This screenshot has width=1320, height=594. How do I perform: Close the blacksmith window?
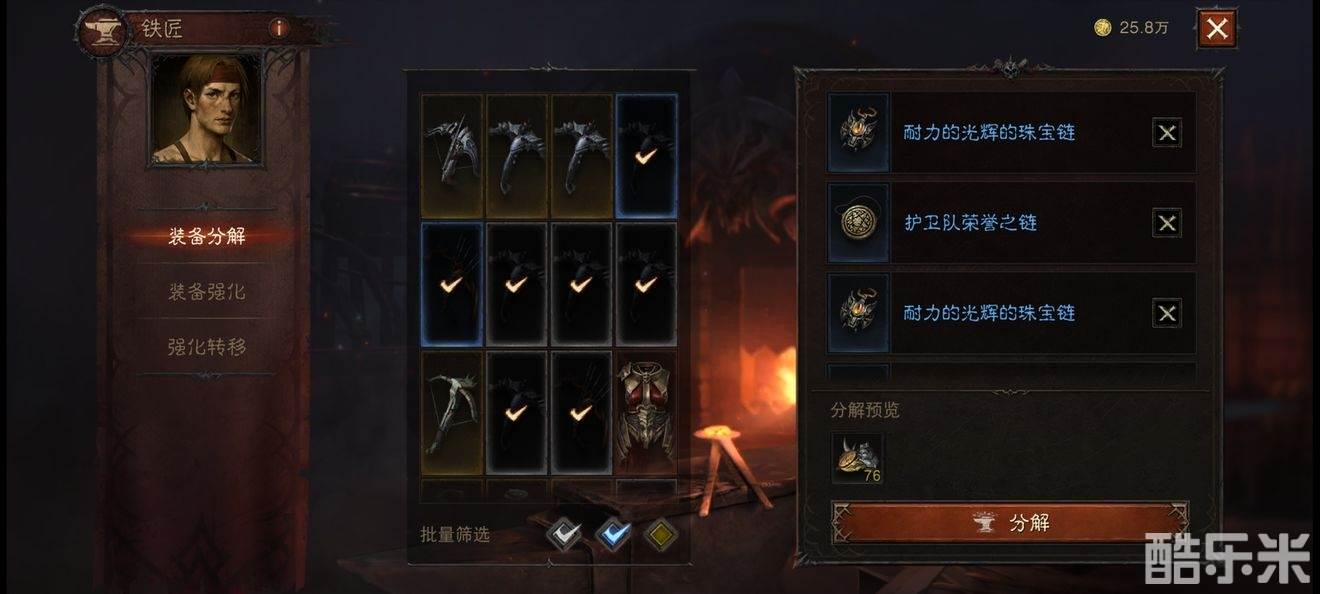pyautogui.click(x=1217, y=29)
